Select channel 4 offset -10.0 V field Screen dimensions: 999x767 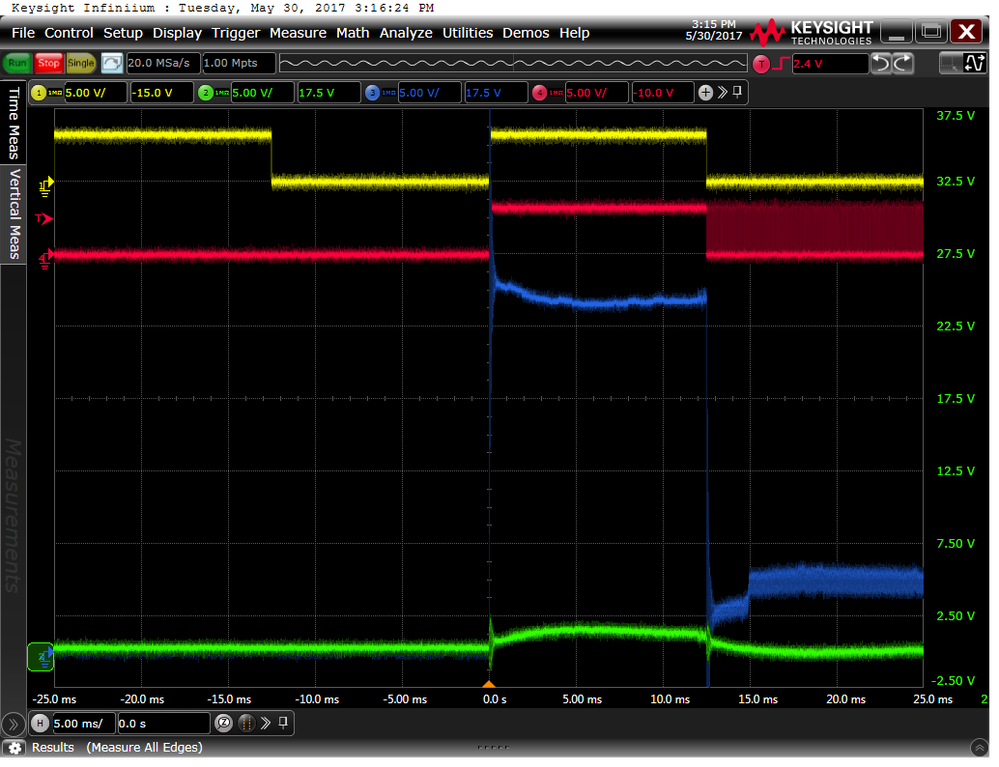coord(663,93)
